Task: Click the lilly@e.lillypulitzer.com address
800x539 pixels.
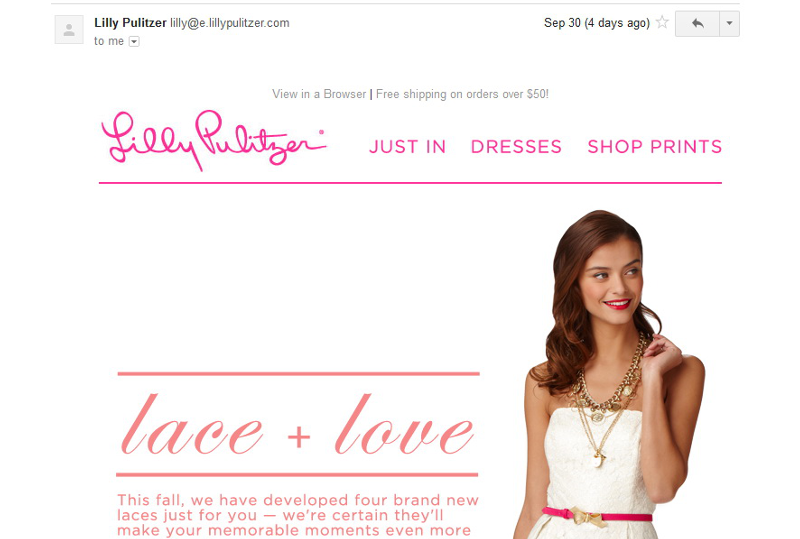Action: tap(230, 23)
